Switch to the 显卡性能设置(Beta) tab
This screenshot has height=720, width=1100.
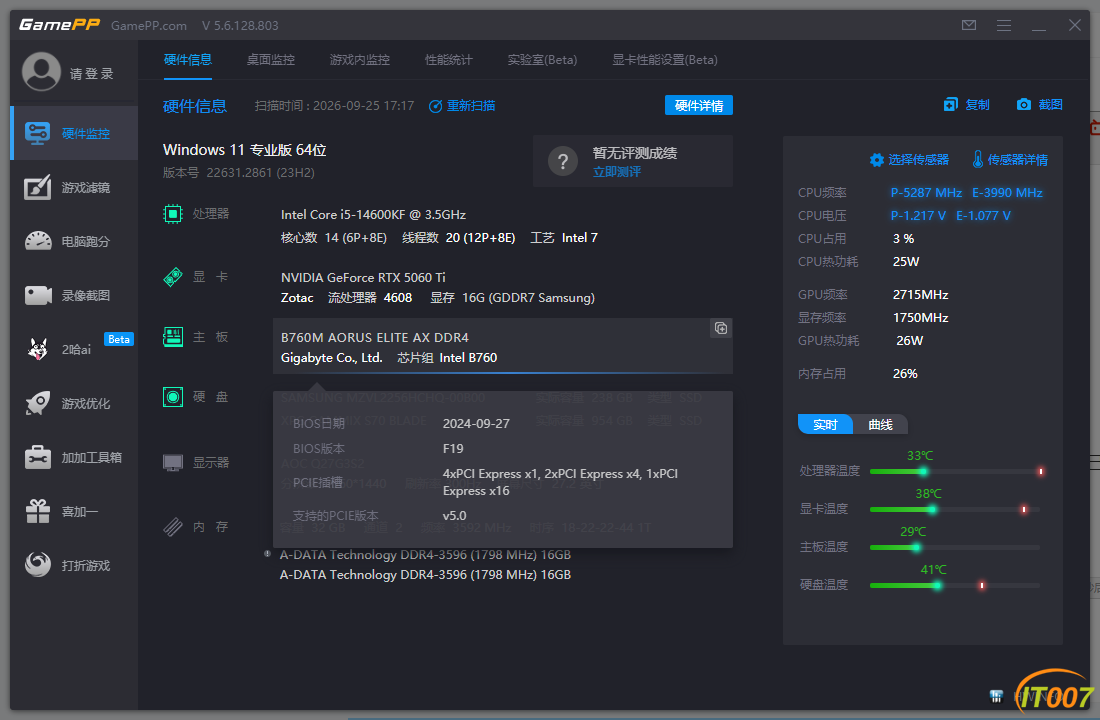pyautogui.click(x=665, y=60)
